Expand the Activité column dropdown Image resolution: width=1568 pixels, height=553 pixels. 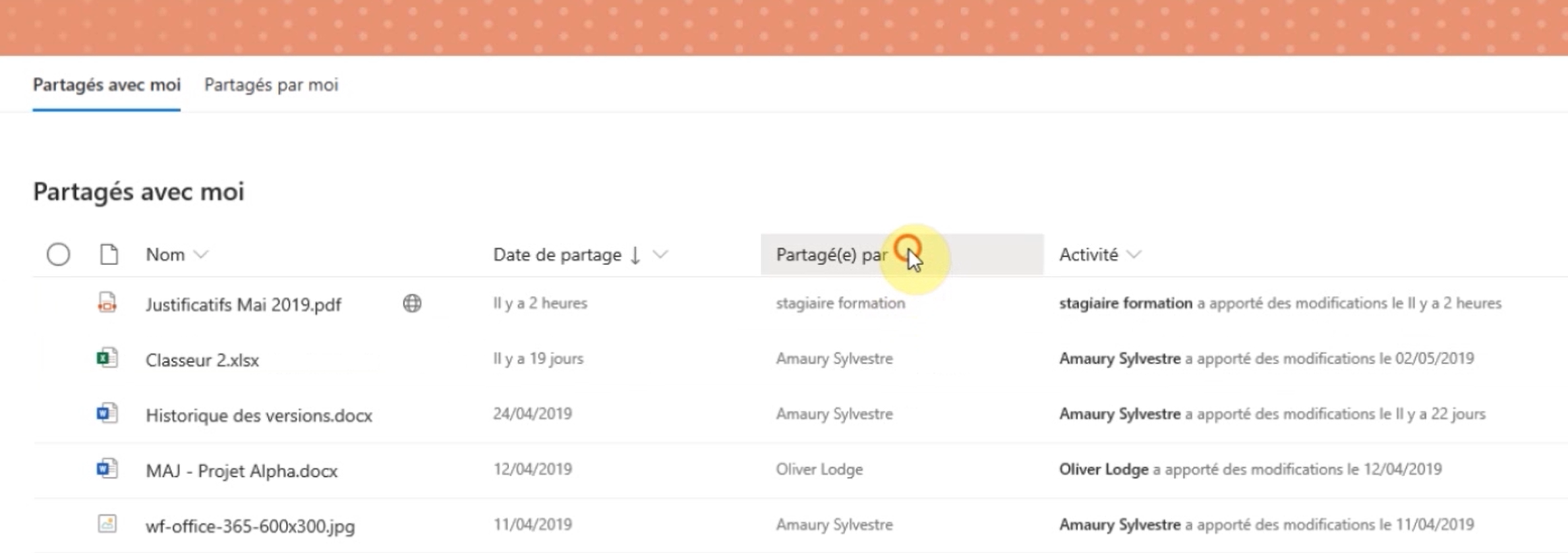click(1134, 255)
